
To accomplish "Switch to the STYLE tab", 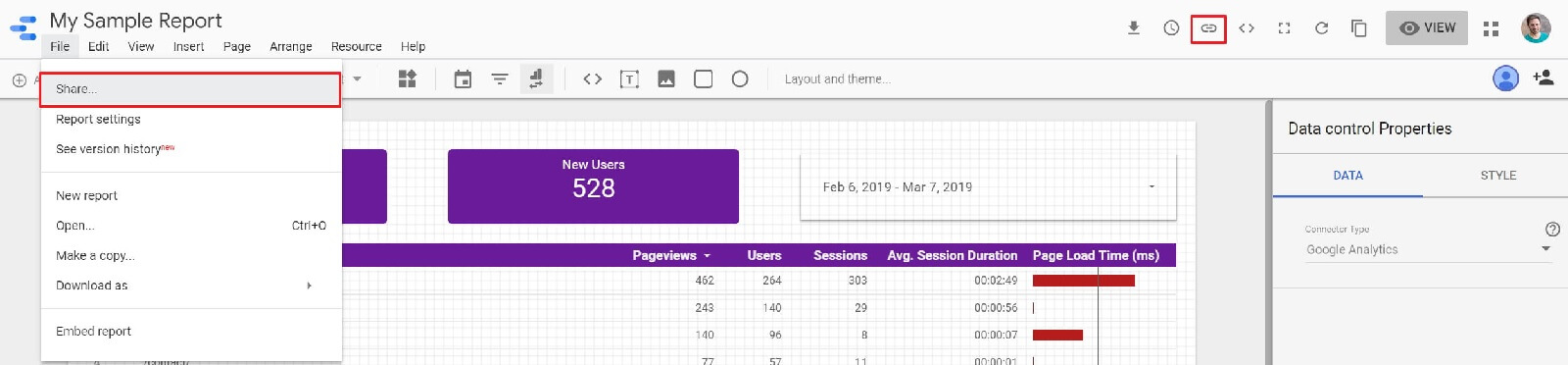I will (x=1497, y=176).
